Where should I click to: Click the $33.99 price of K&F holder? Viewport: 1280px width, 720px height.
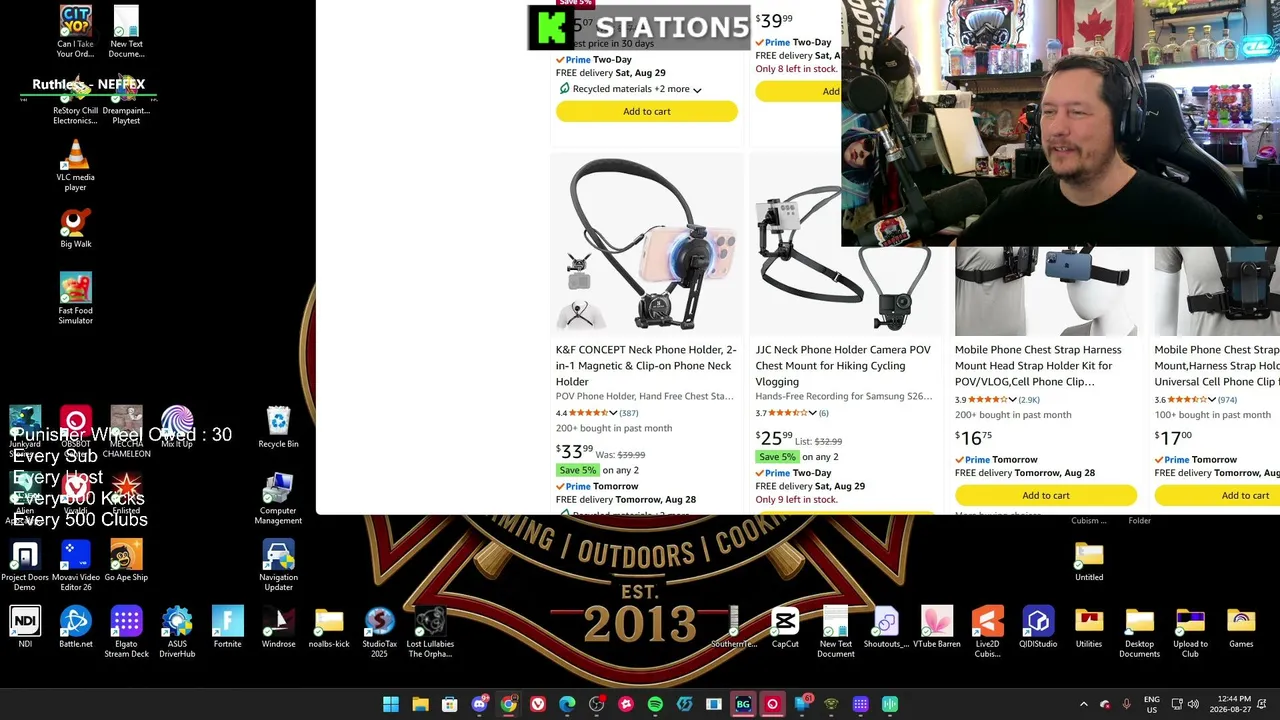[575, 452]
